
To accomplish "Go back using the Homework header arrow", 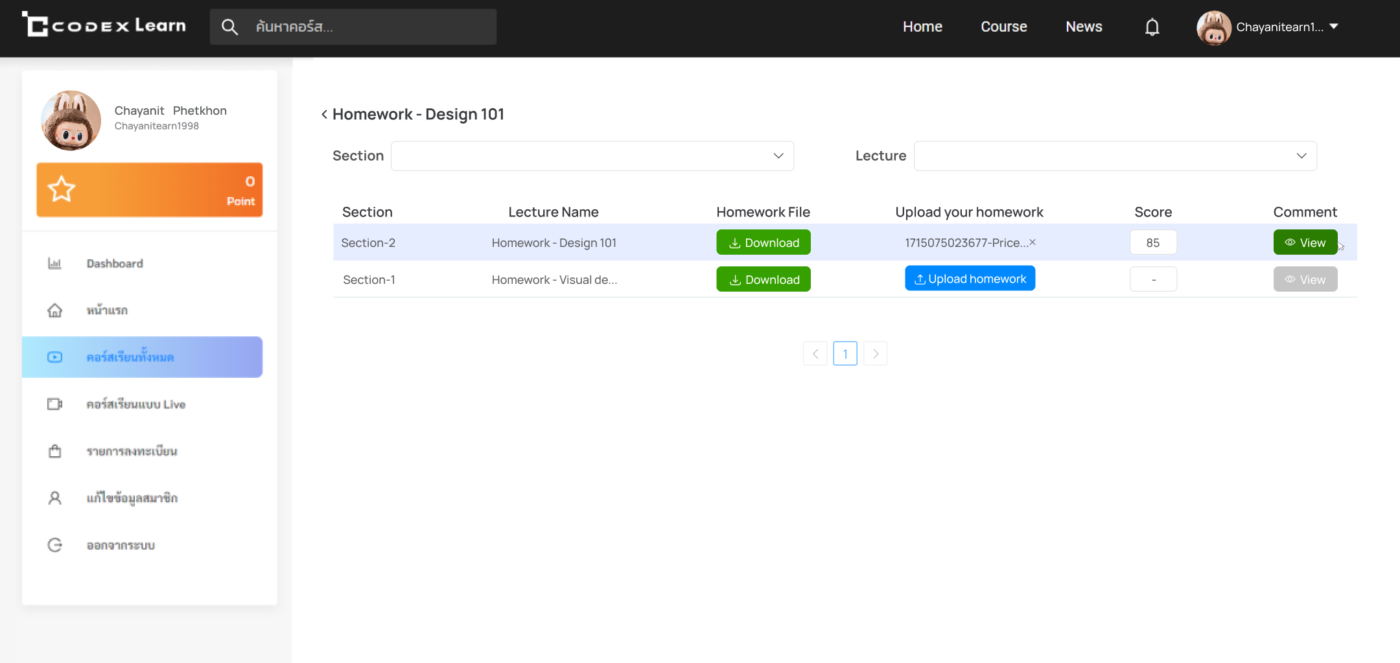I will pyautogui.click(x=324, y=115).
